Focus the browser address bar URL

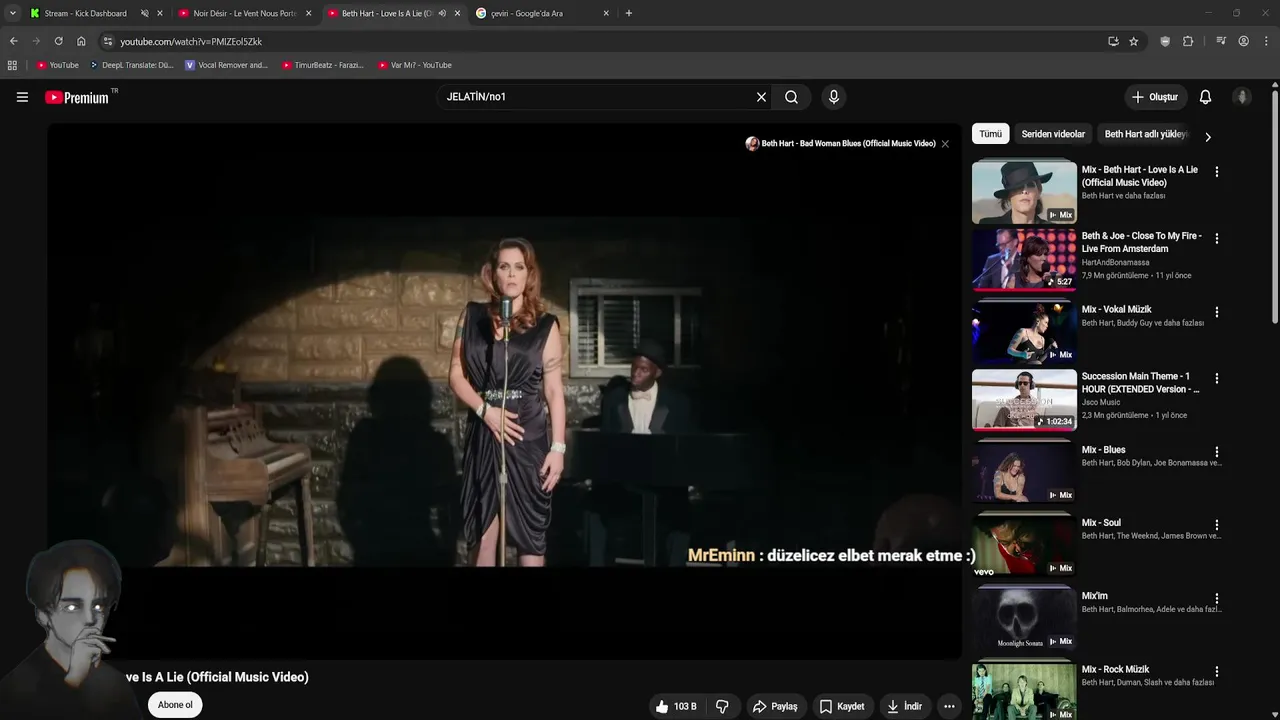600,41
